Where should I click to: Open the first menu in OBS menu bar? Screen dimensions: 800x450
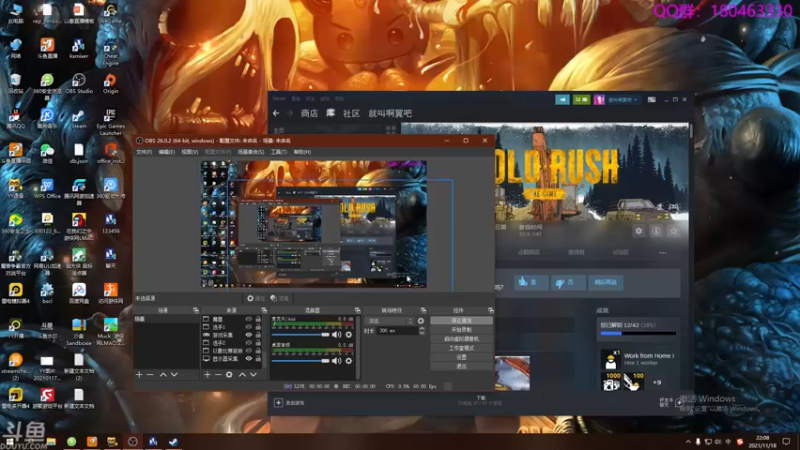[144, 152]
